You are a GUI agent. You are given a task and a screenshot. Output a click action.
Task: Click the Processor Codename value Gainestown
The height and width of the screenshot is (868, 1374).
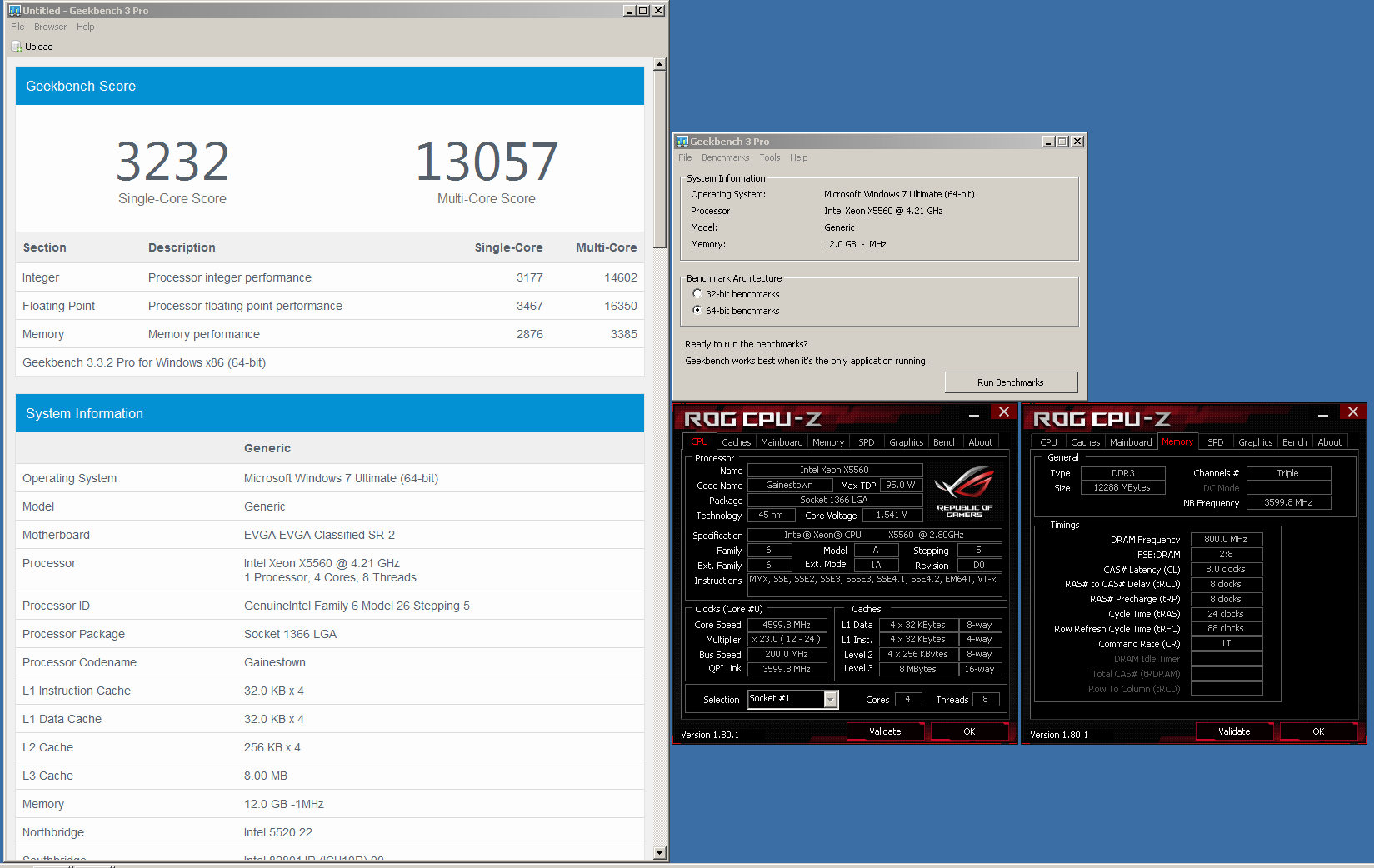275,662
